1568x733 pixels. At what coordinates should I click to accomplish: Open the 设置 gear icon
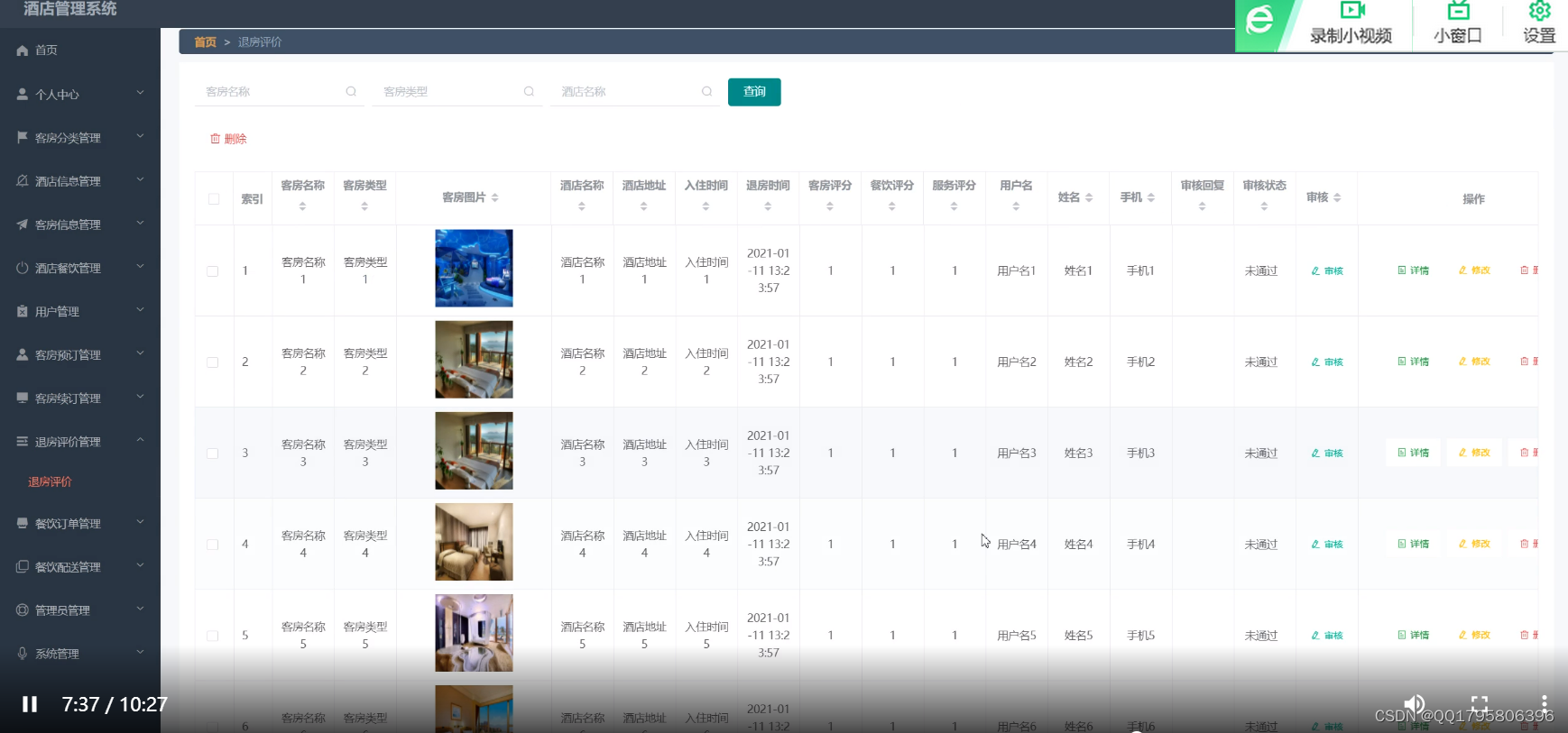tap(1539, 11)
